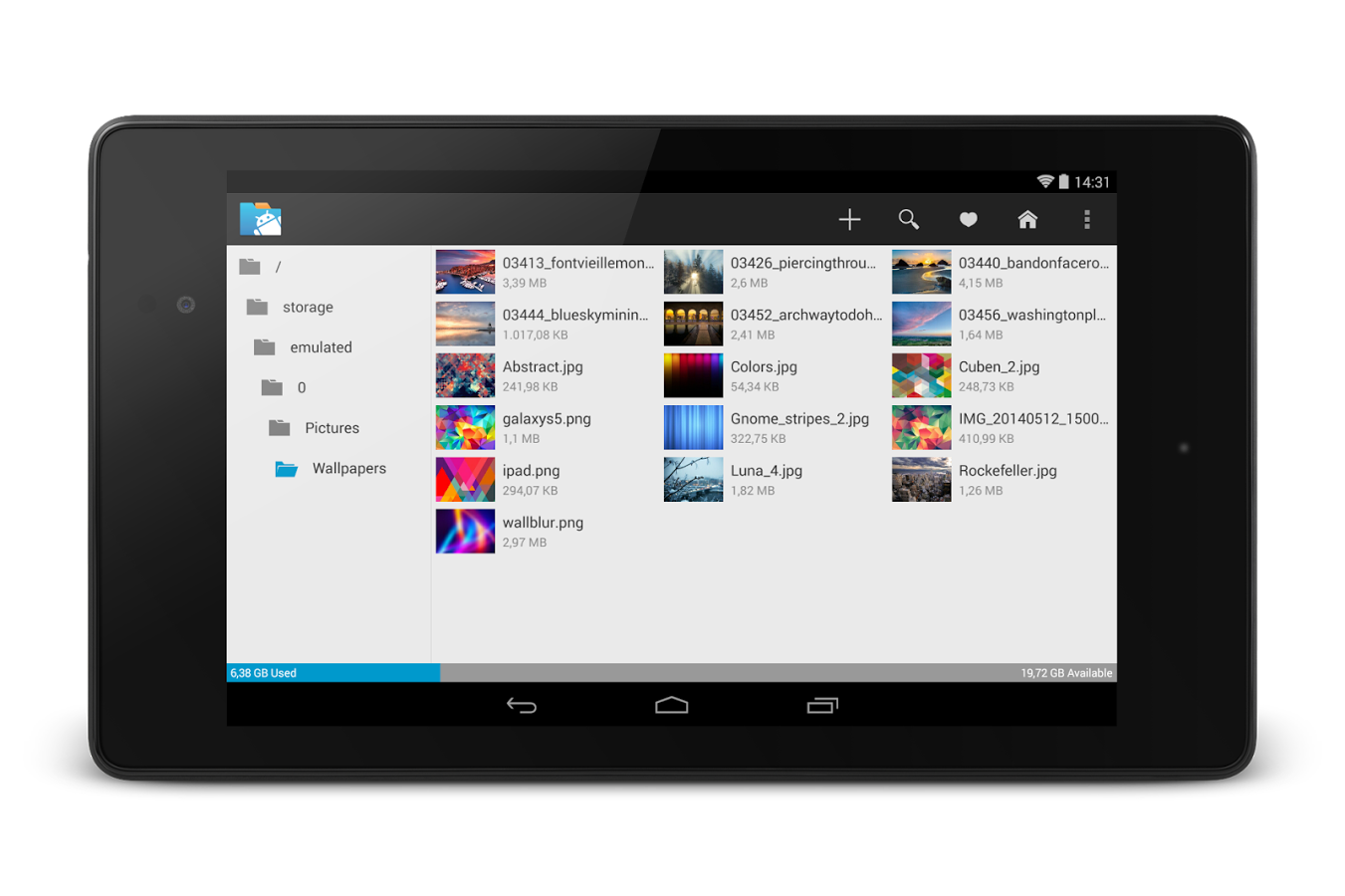Click the folder icon next to 0
The width and height of the screenshot is (1345, 896).
click(x=272, y=387)
